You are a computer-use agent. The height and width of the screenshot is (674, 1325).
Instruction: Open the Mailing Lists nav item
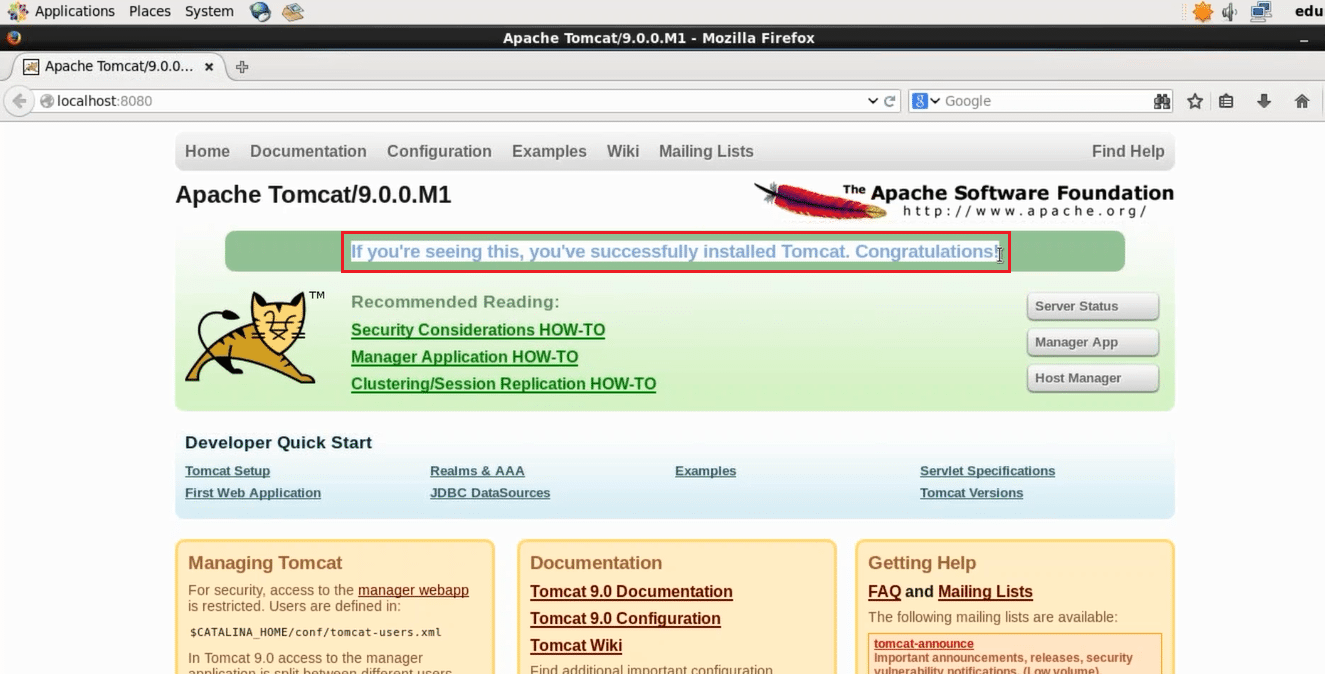(706, 151)
